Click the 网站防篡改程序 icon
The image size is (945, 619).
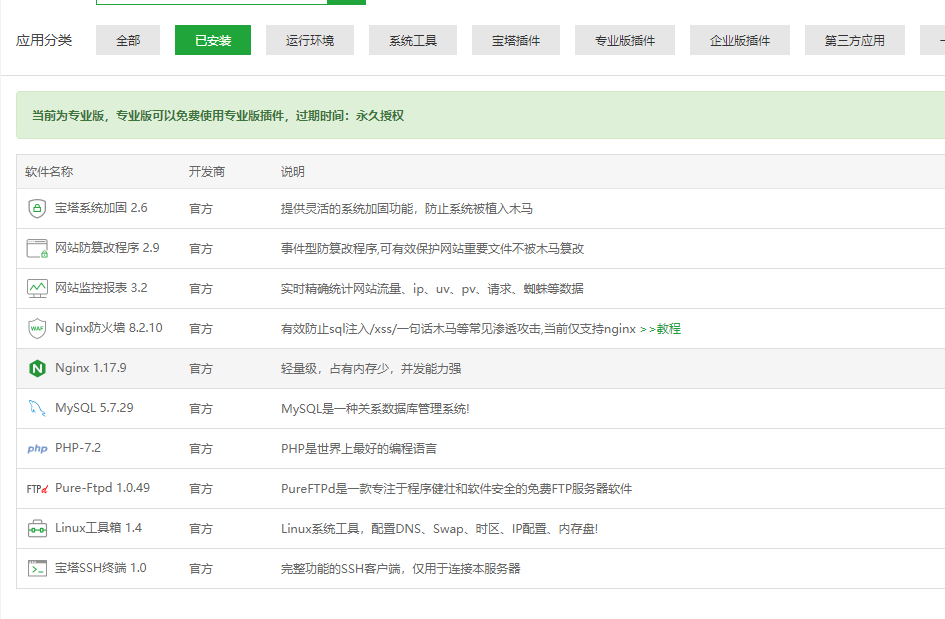(x=37, y=248)
